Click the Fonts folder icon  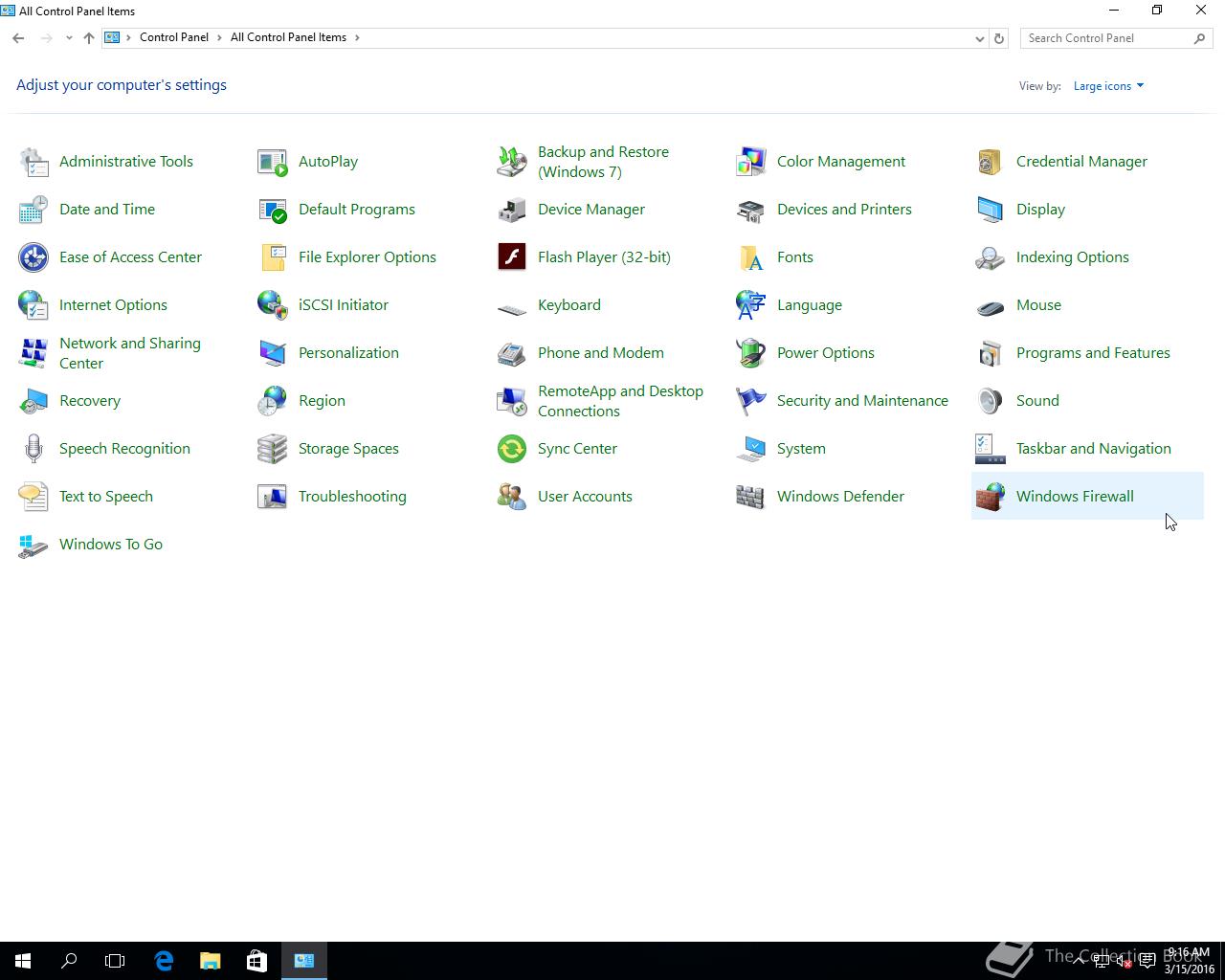coord(751,257)
